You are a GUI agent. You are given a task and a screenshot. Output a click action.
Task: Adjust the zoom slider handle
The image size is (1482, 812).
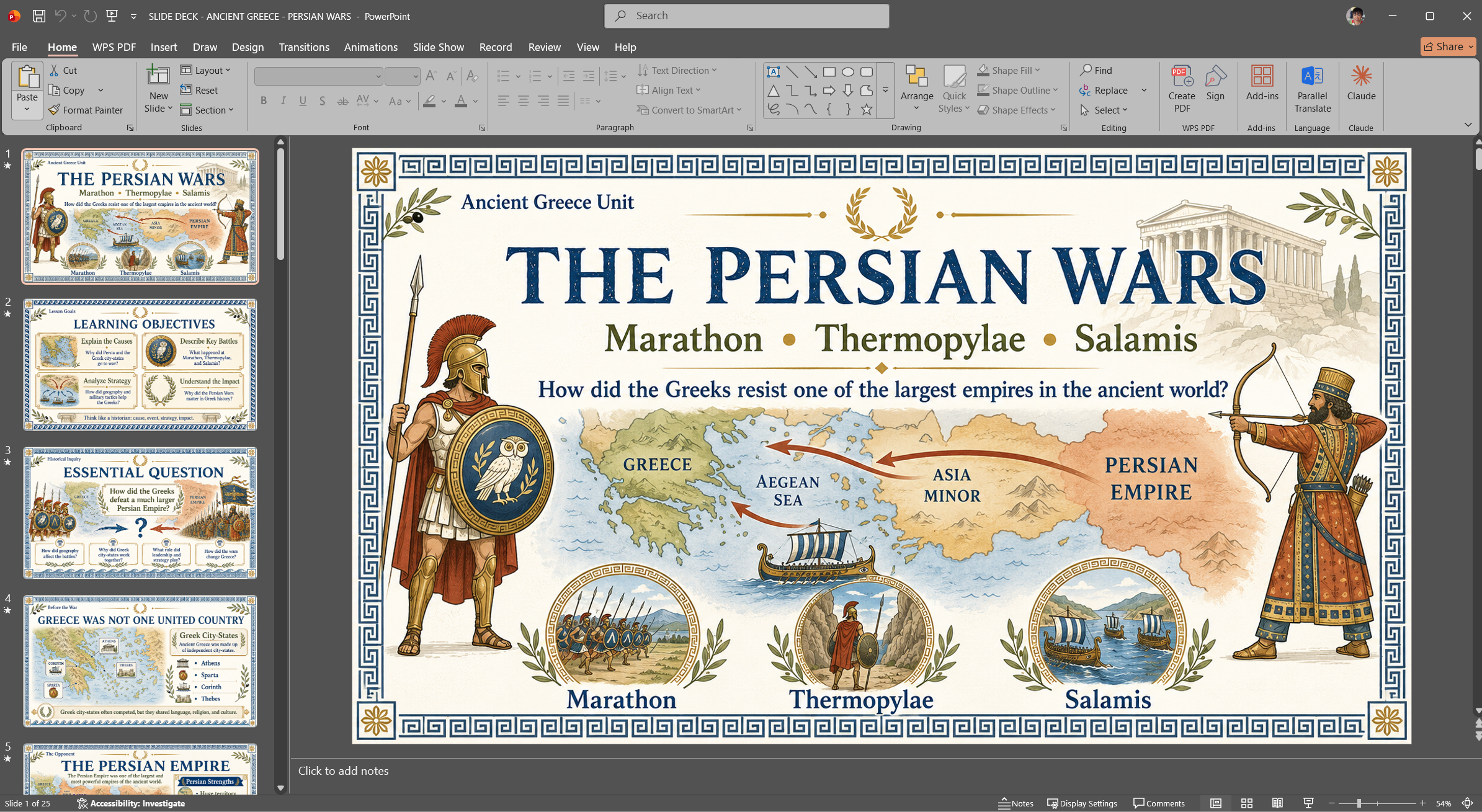click(1359, 803)
